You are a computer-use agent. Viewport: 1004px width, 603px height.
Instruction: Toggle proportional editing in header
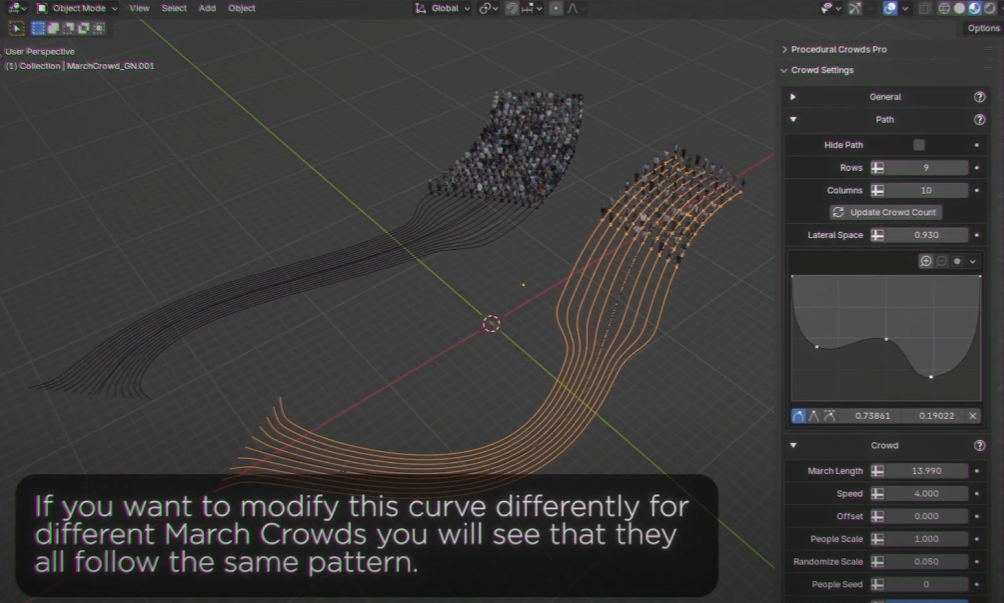557,8
